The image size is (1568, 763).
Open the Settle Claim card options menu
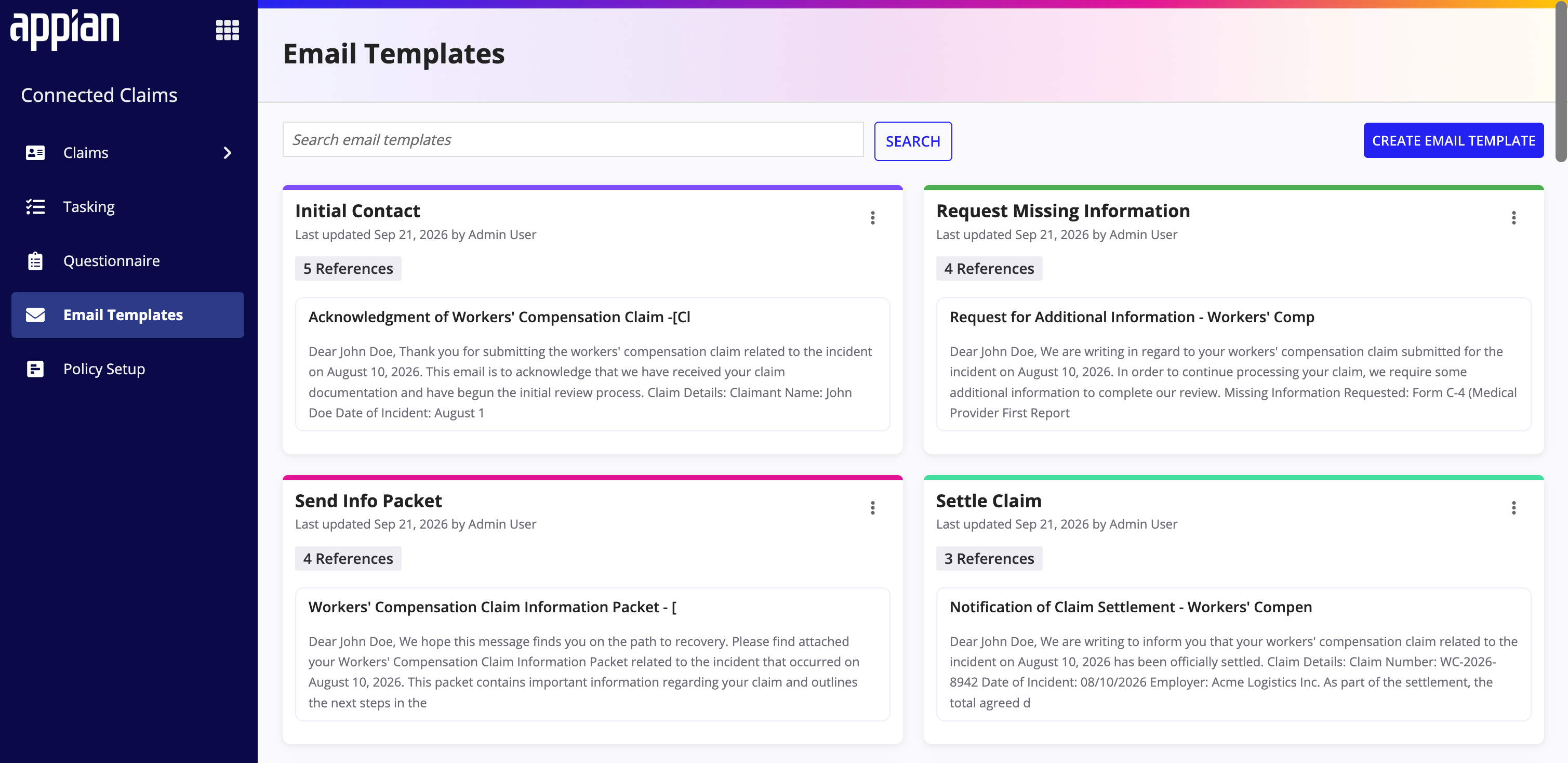click(x=1513, y=508)
